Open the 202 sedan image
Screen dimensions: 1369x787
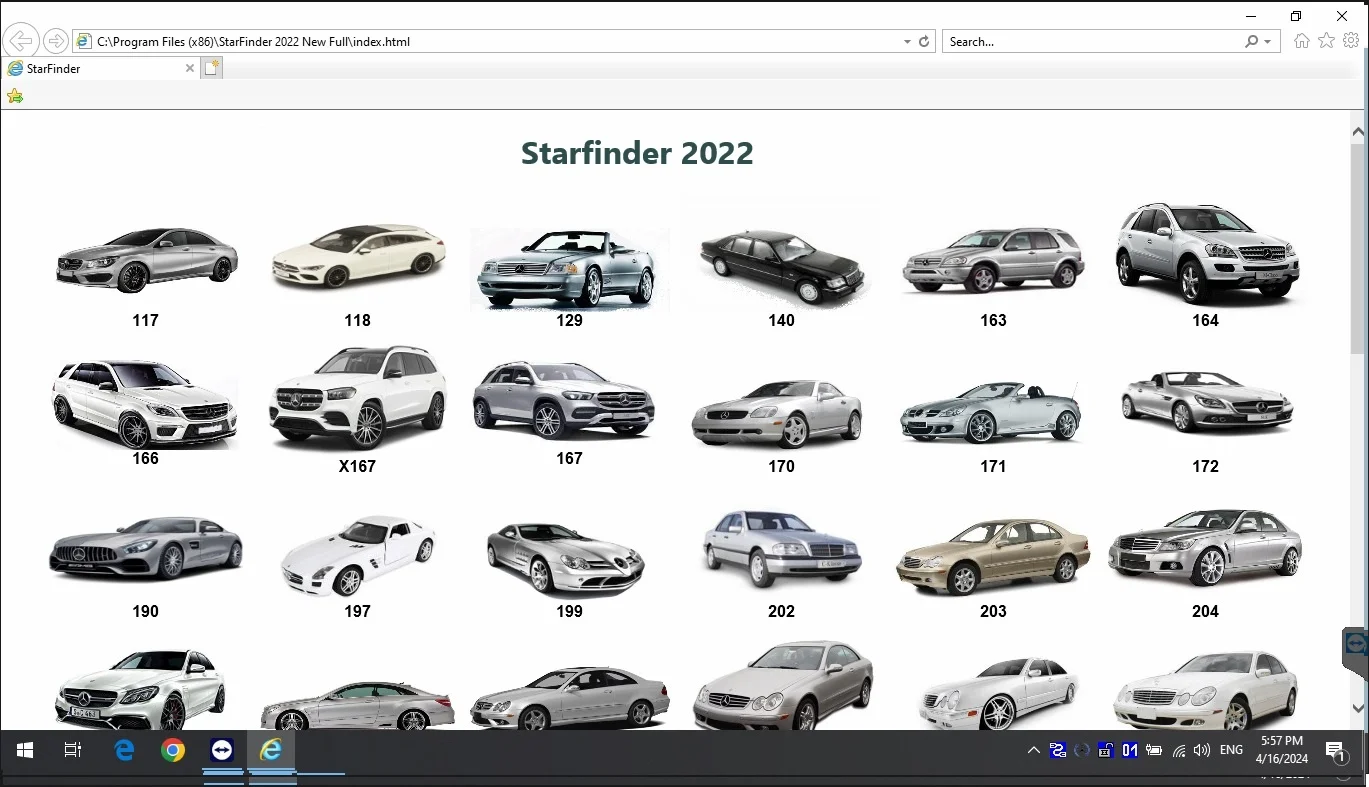781,548
